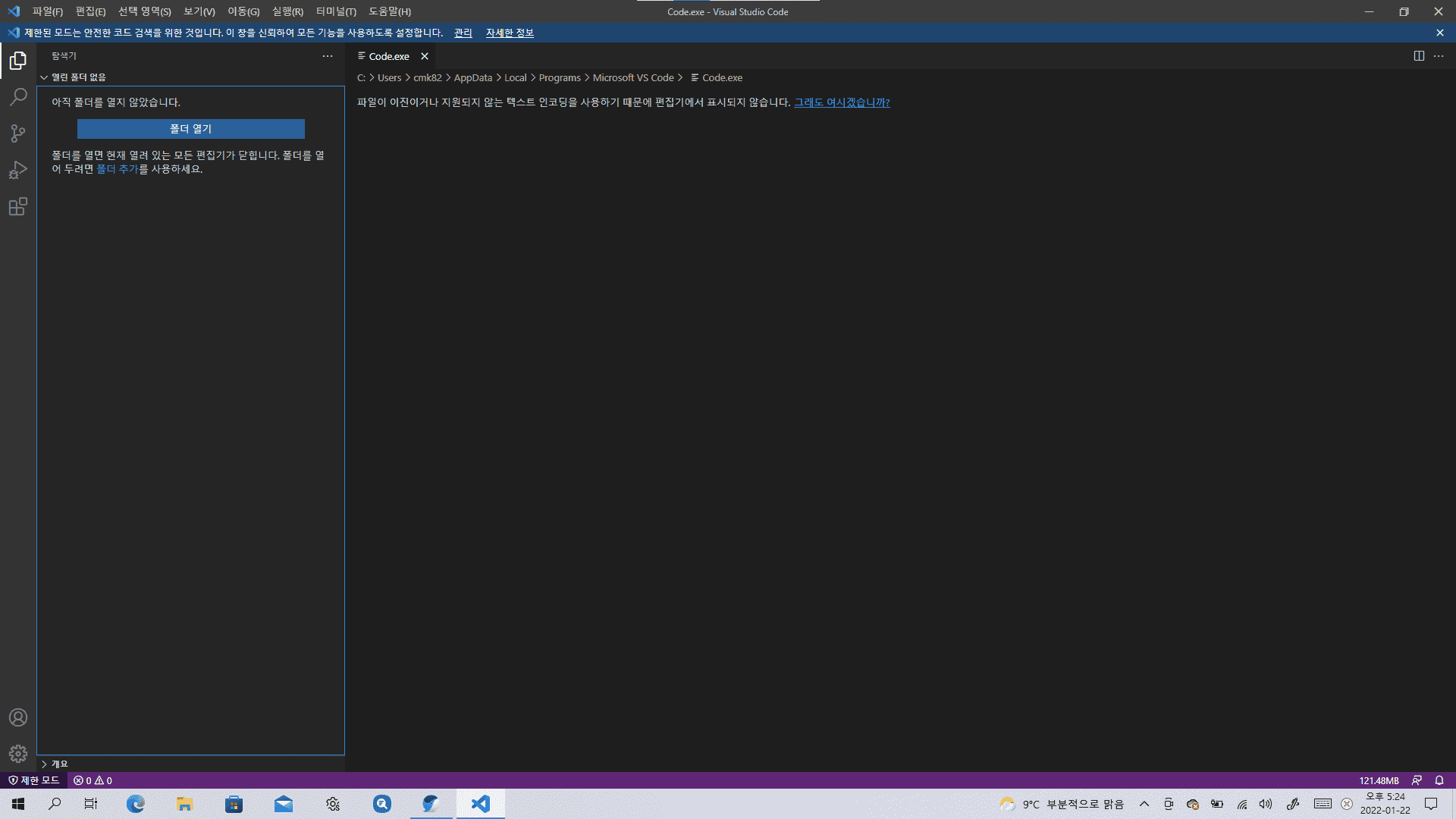Open Explorer panel more actions ellipsis
This screenshot has height=819, width=1456.
[328, 56]
